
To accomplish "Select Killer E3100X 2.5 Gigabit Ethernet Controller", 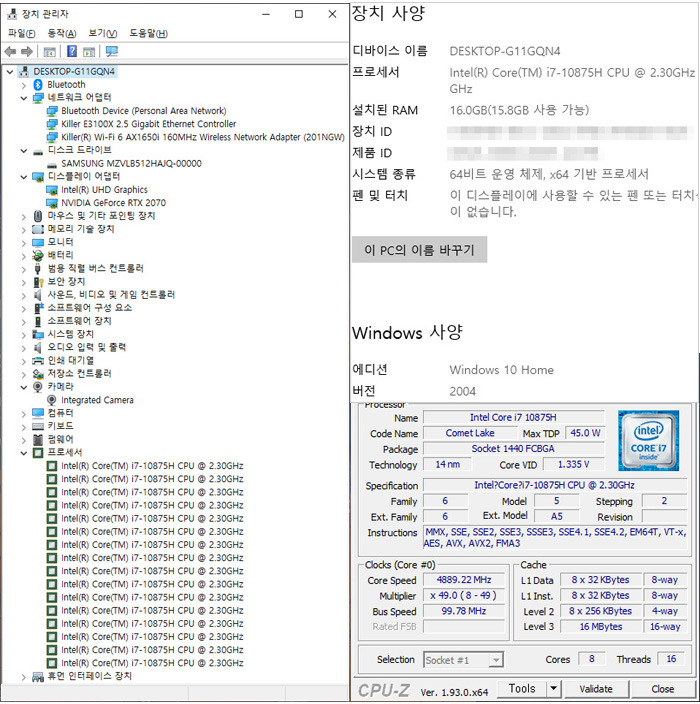I will point(148,124).
